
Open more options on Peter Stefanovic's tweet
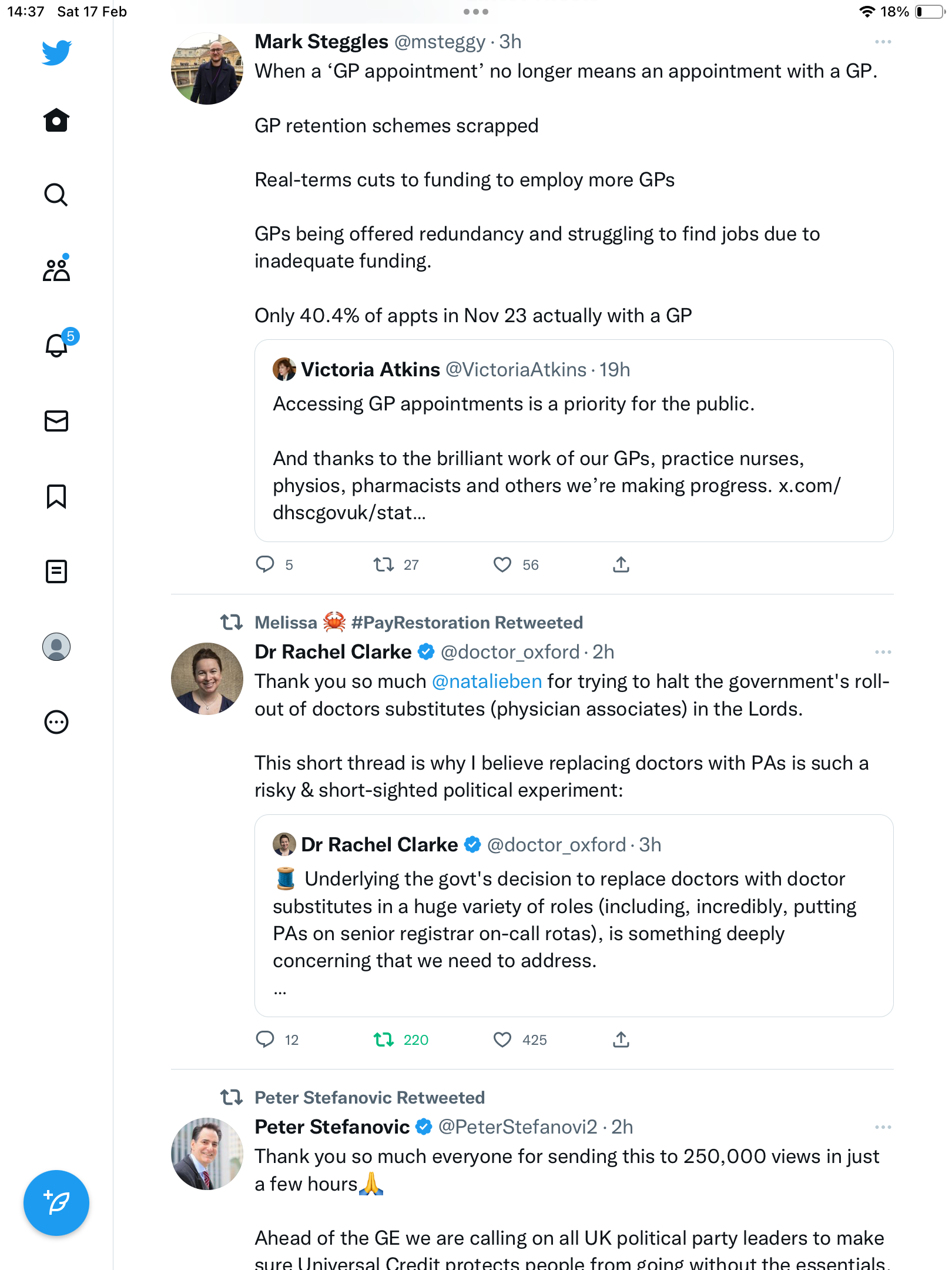coord(883,1128)
